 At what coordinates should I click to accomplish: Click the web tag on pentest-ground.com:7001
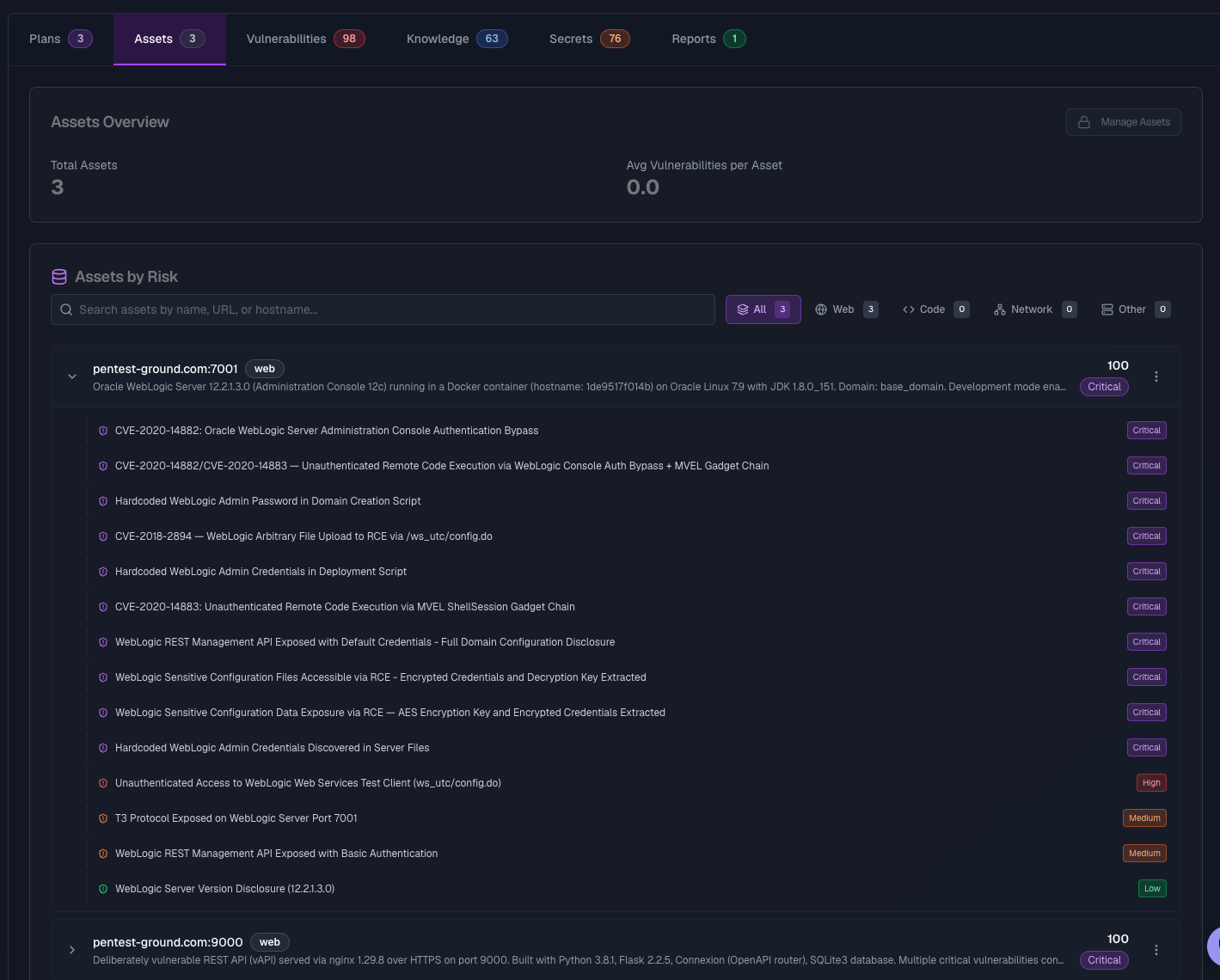point(265,369)
